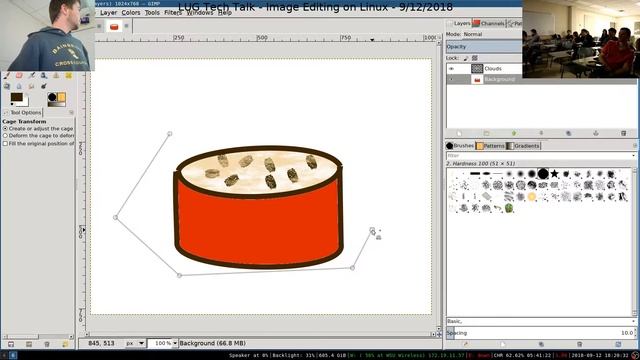Delete the selected brush
The image size is (640, 360).
(x=580, y=344)
